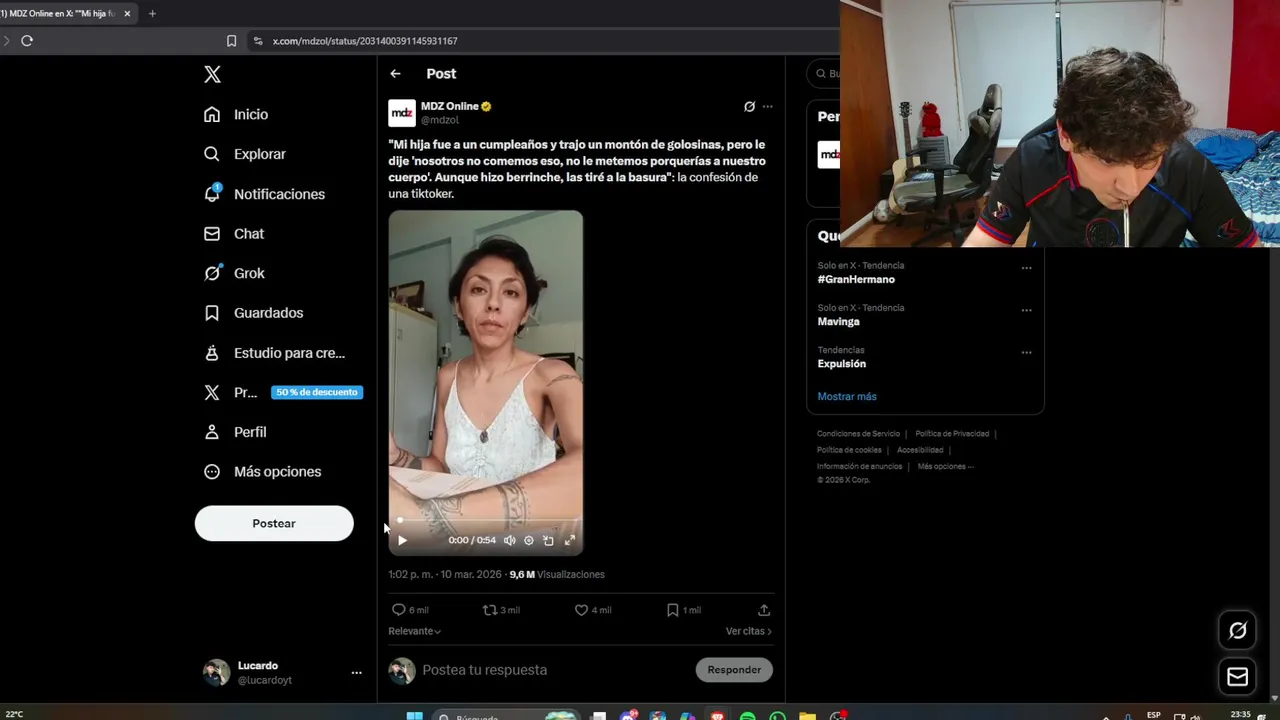The width and height of the screenshot is (1280, 720).
Task: Open Información de anuncios link
Action: (859, 466)
